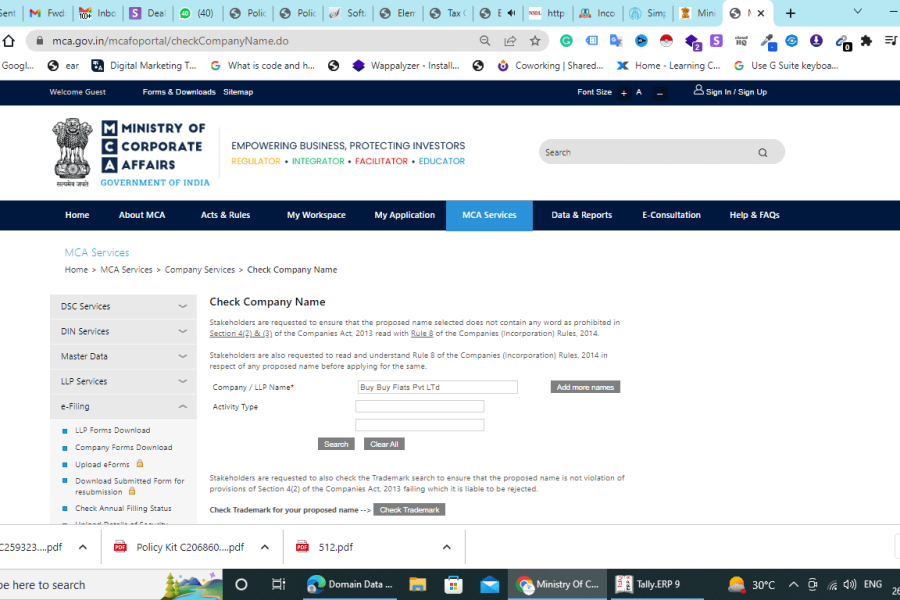Viewport: 900px width, 600px height.
Task: Click the Check Trademark button
Action: point(409,510)
